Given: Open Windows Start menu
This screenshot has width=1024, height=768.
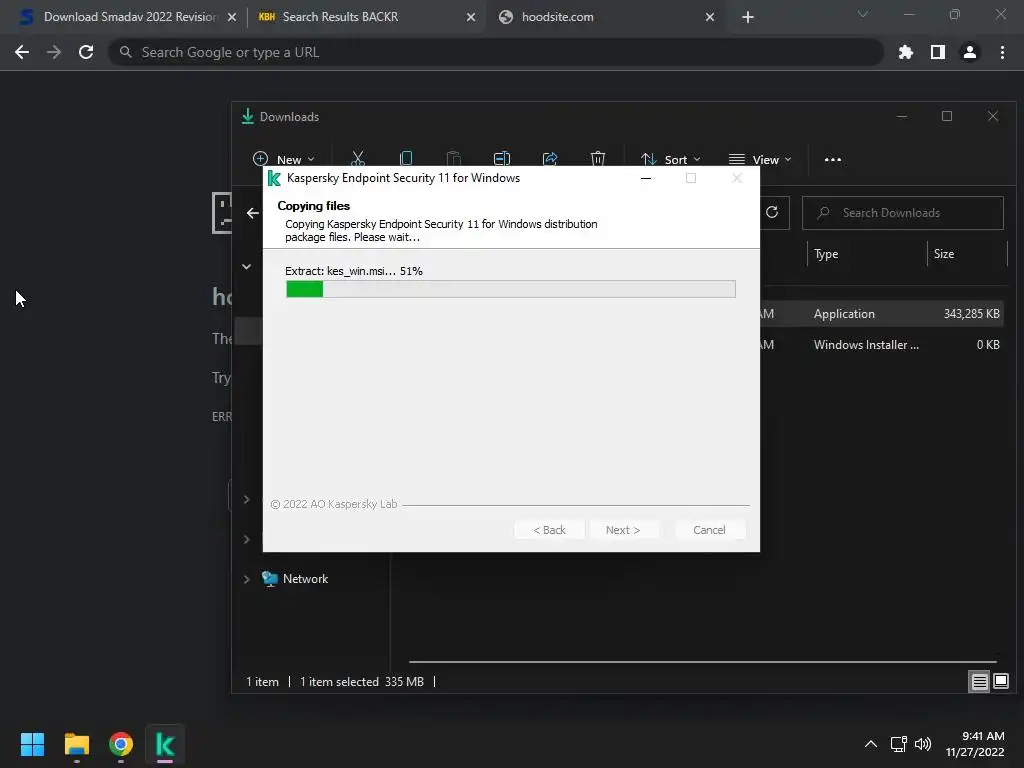Looking at the screenshot, I should [x=32, y=744].
